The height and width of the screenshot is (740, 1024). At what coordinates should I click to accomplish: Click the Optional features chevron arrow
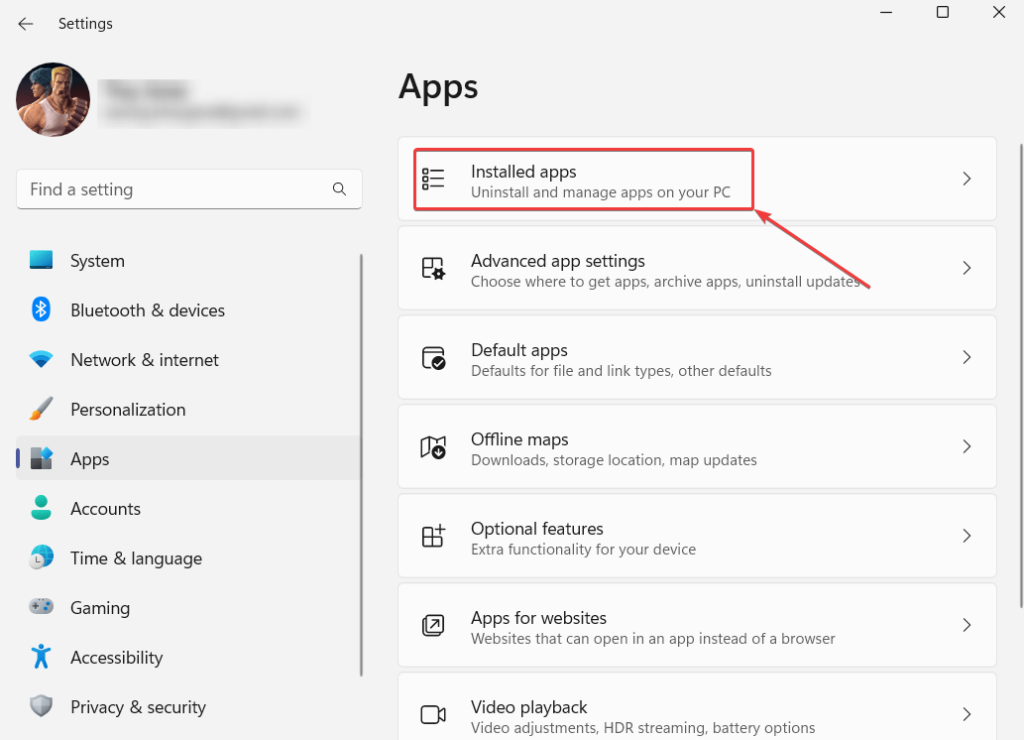point(967,536)
